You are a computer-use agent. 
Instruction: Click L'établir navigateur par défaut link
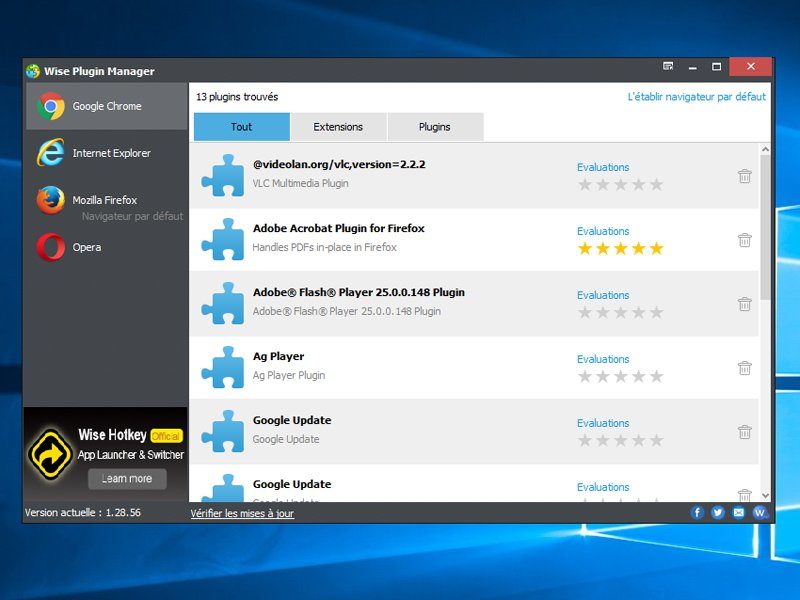coord(696,97)
